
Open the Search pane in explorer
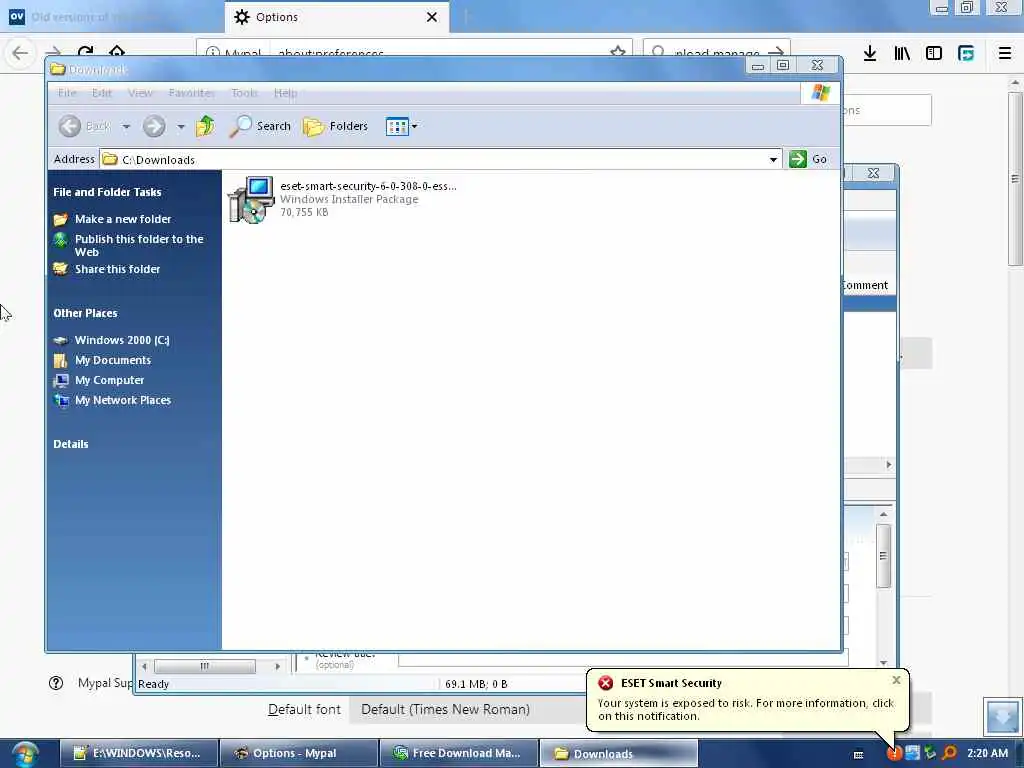coord(260,126)
